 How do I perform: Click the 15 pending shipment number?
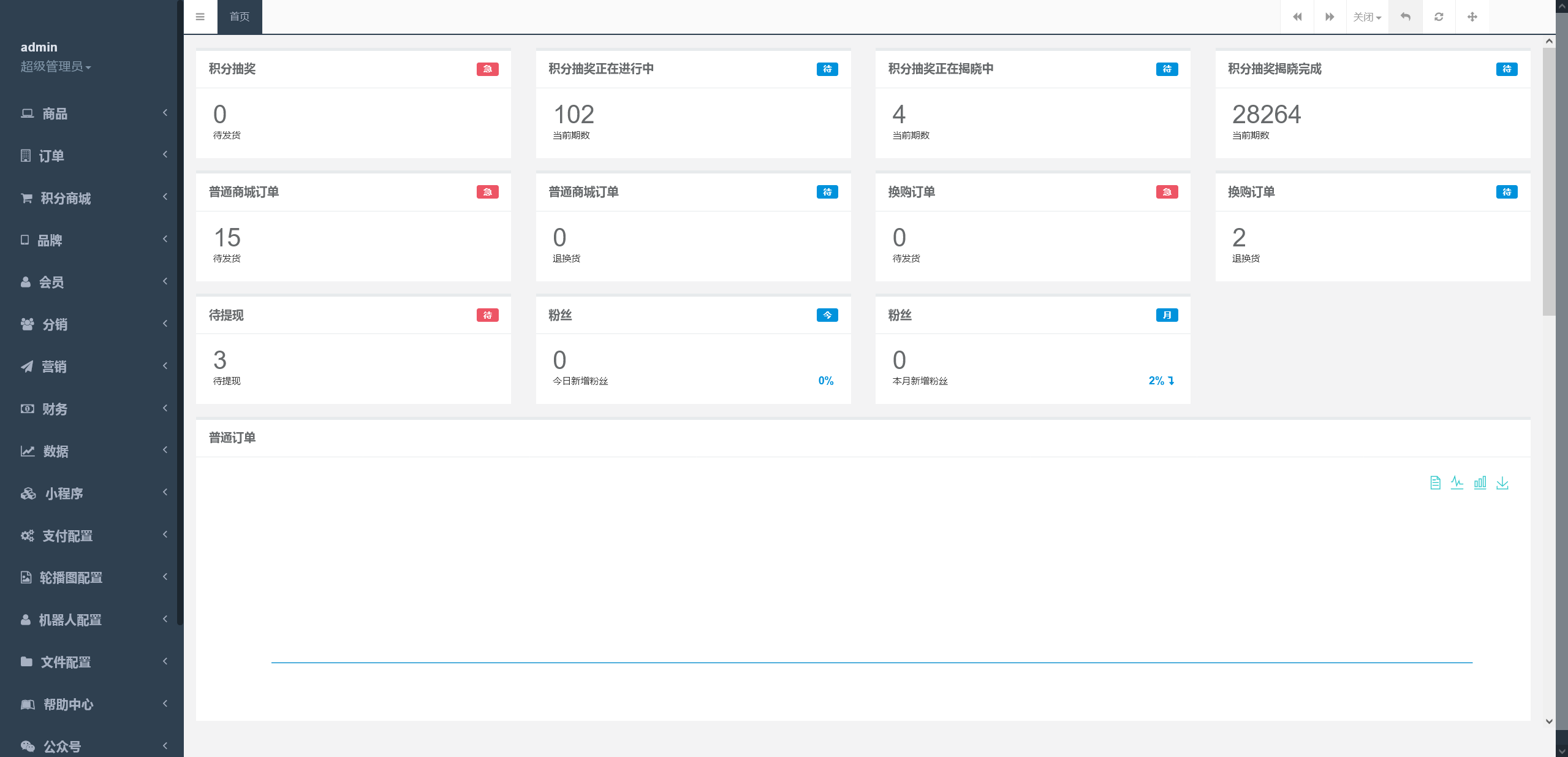point(227,238)
